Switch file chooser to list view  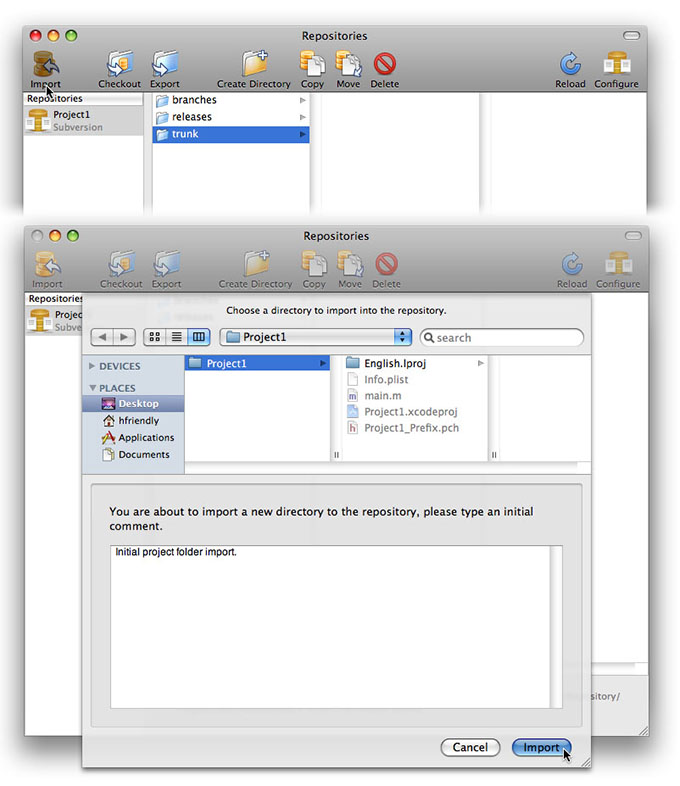176,337
